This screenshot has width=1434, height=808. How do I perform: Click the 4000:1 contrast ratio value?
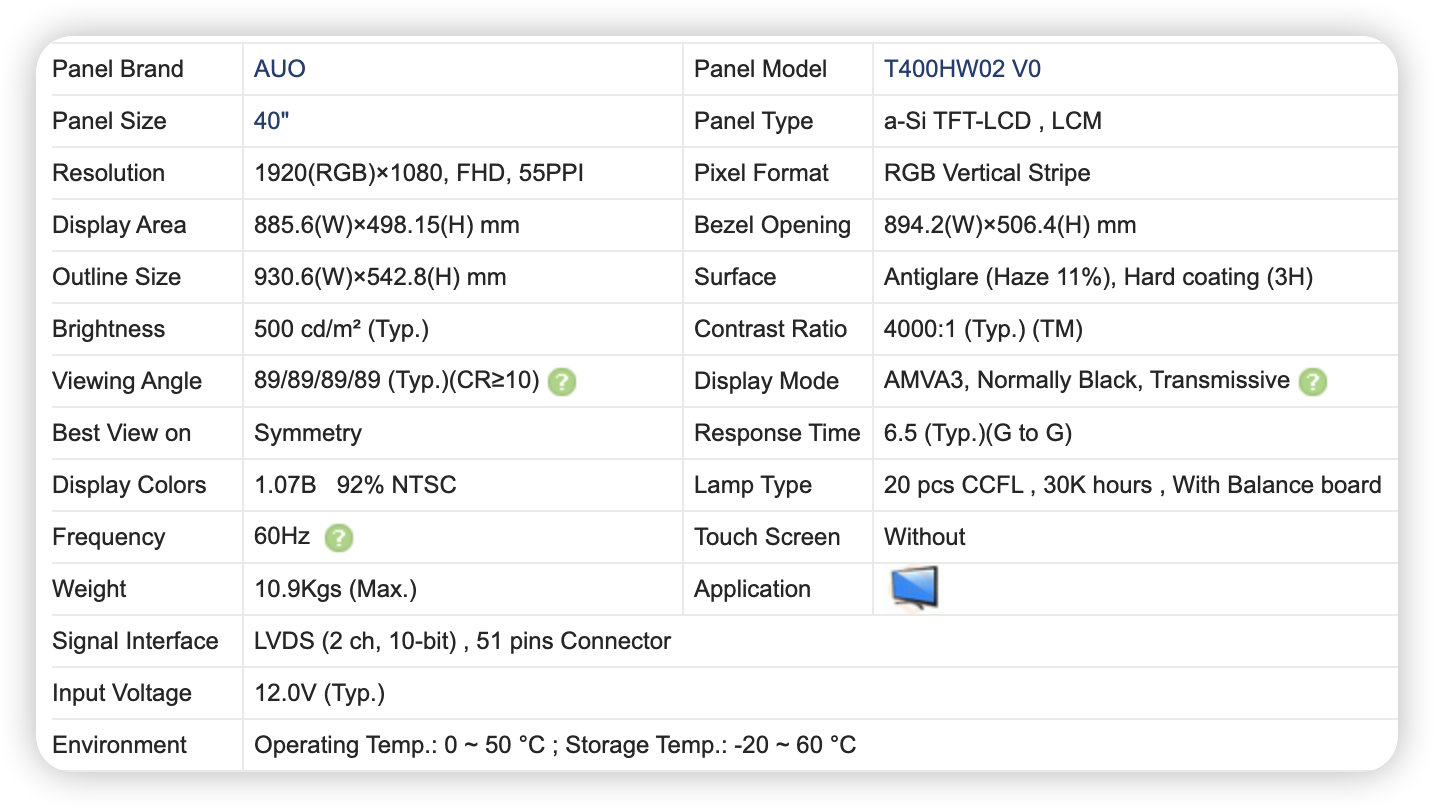[x=983, y=329]
